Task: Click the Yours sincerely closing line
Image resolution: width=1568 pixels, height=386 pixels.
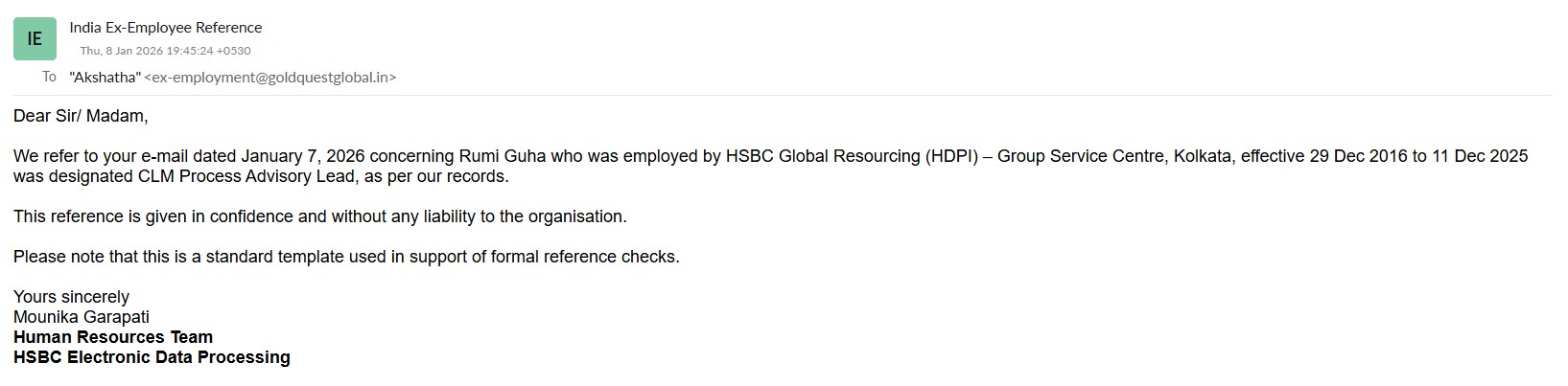Action: point(71,297)
